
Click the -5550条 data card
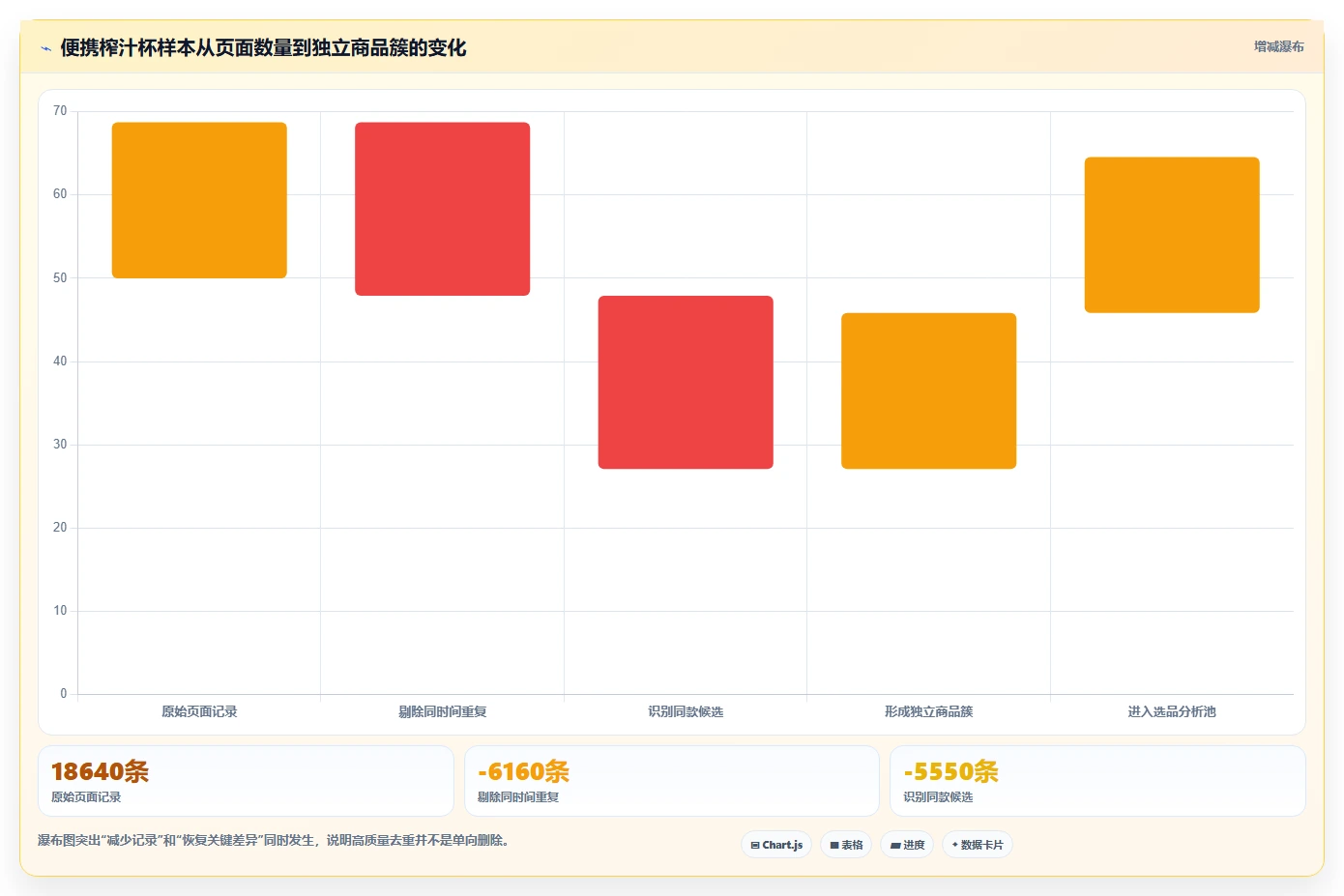click(x=1097, y=781)
